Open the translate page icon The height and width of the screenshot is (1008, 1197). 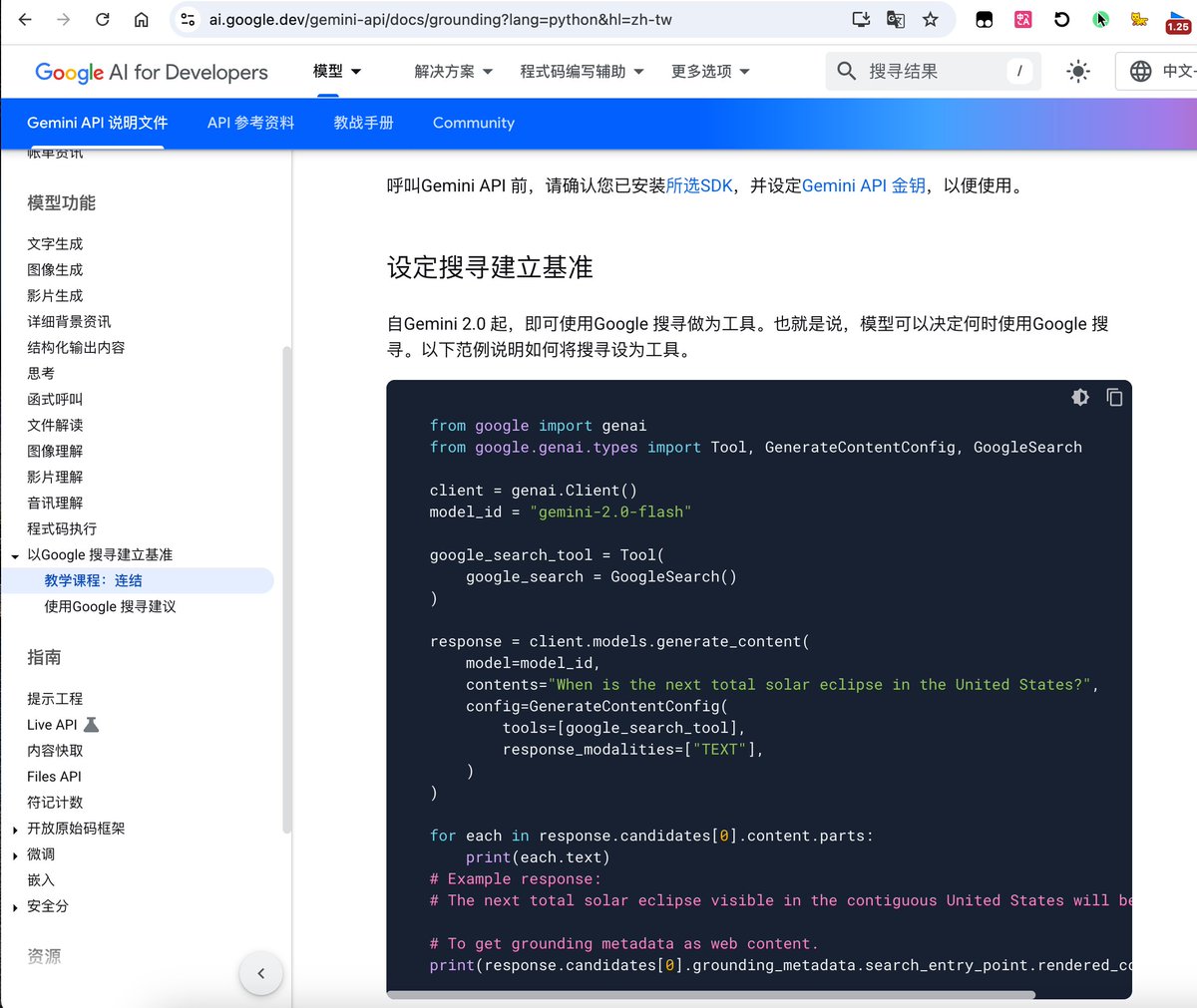[x=896, y=19]
